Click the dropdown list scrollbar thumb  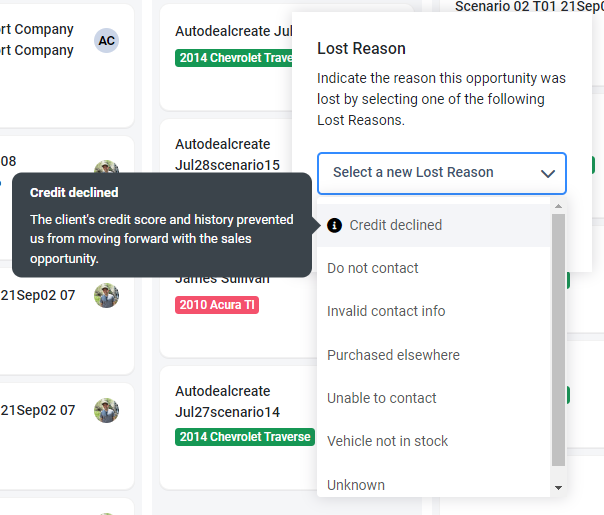click(558, 340)
